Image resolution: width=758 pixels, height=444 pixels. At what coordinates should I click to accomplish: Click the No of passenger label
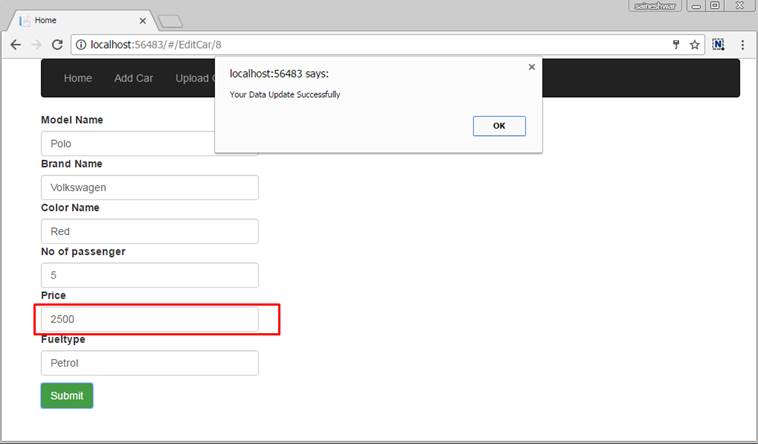[x=83, y=252]
